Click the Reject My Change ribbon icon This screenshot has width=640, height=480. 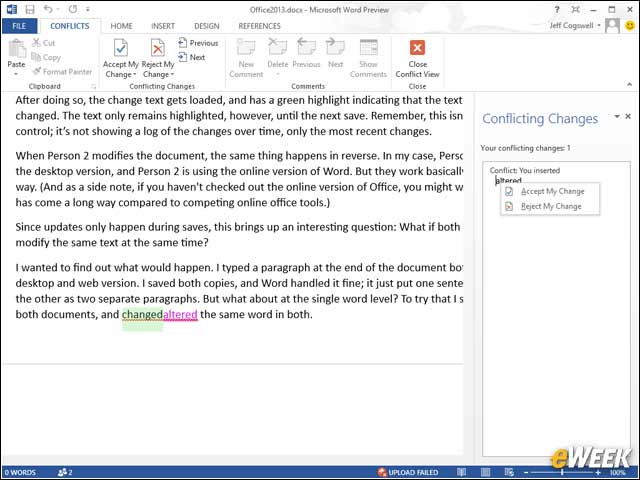pyautogui.click(x=158, y=48)
